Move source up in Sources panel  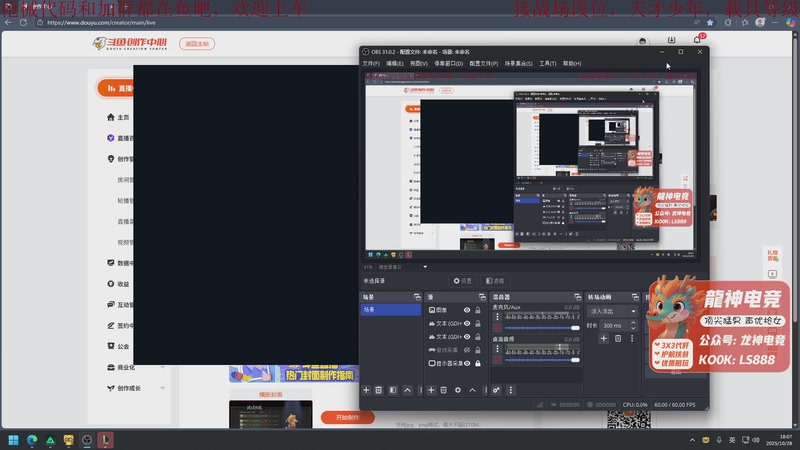click(x=472, y=390)
